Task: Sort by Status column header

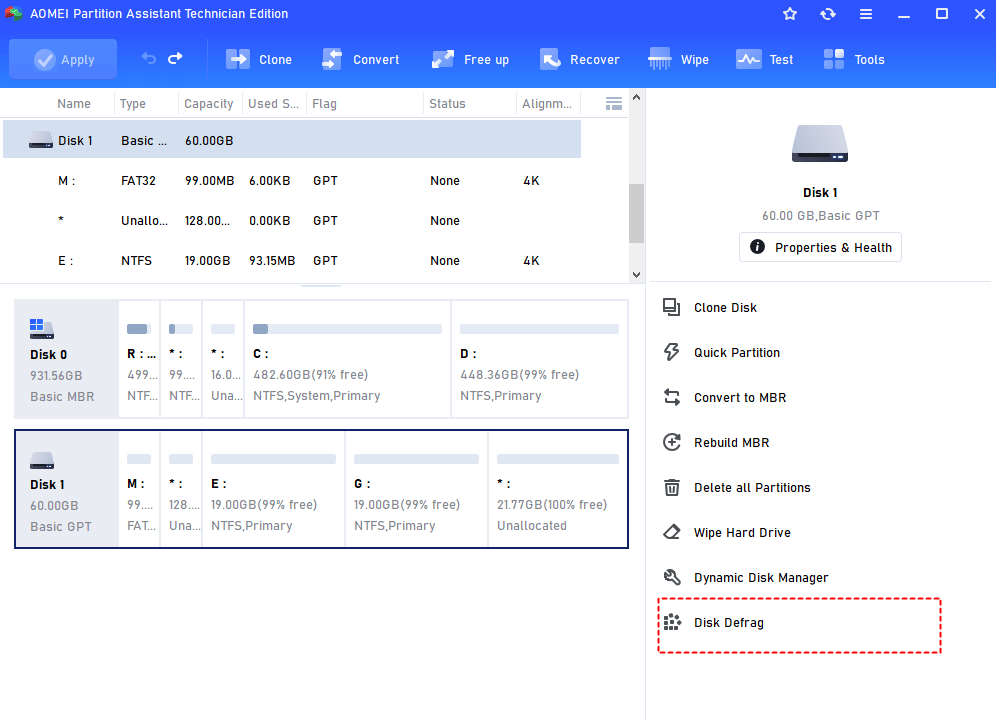Action: 447,104
